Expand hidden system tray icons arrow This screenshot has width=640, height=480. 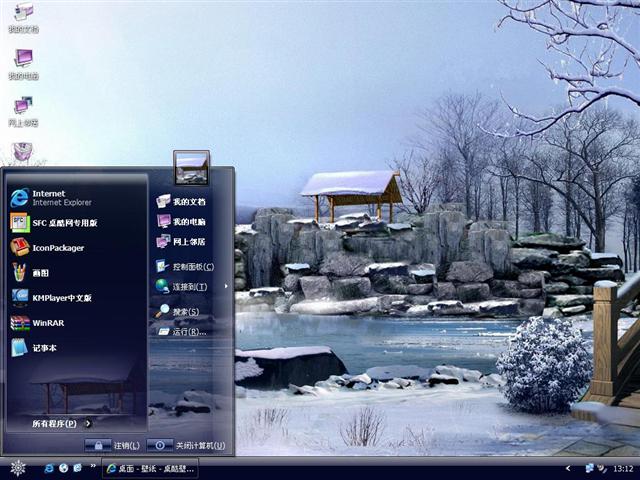(568, 468)
